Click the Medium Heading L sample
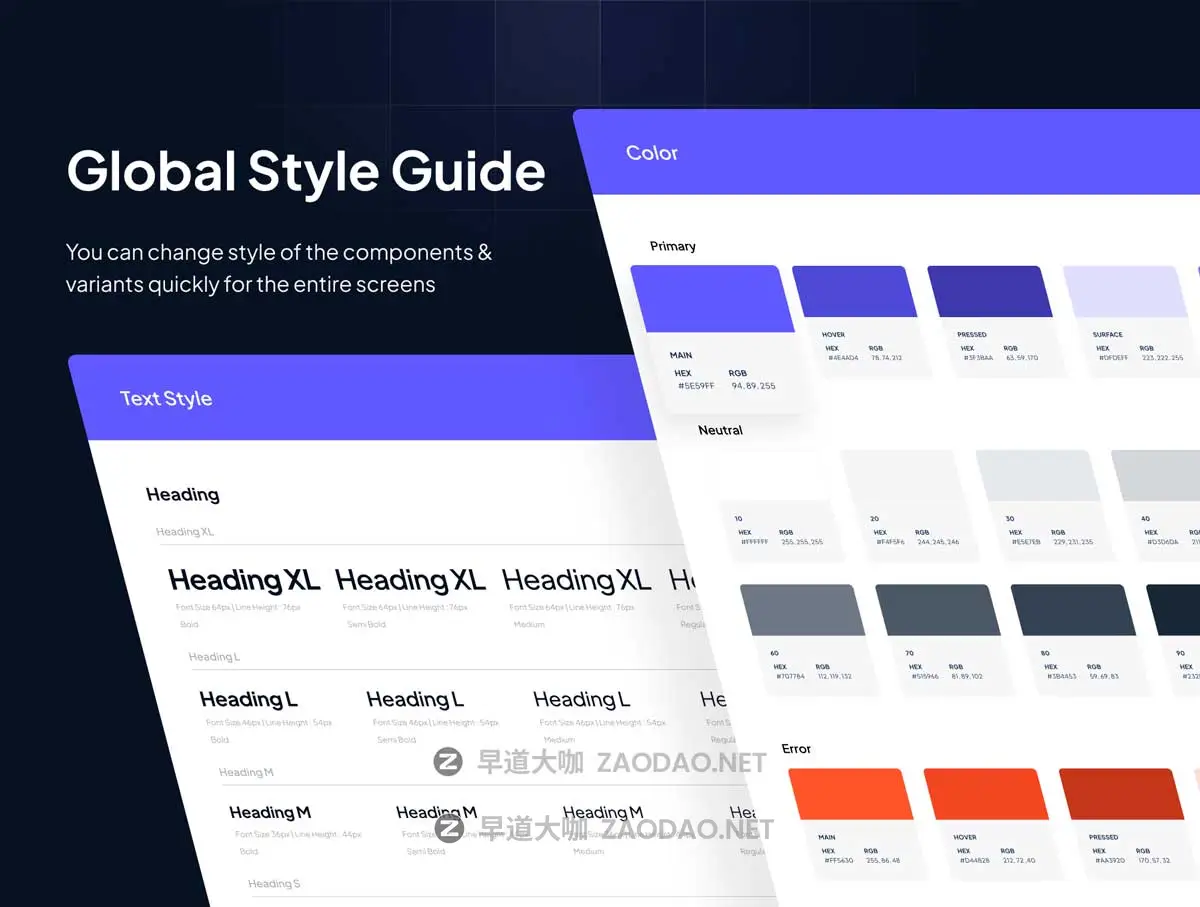 coord(581,699)
